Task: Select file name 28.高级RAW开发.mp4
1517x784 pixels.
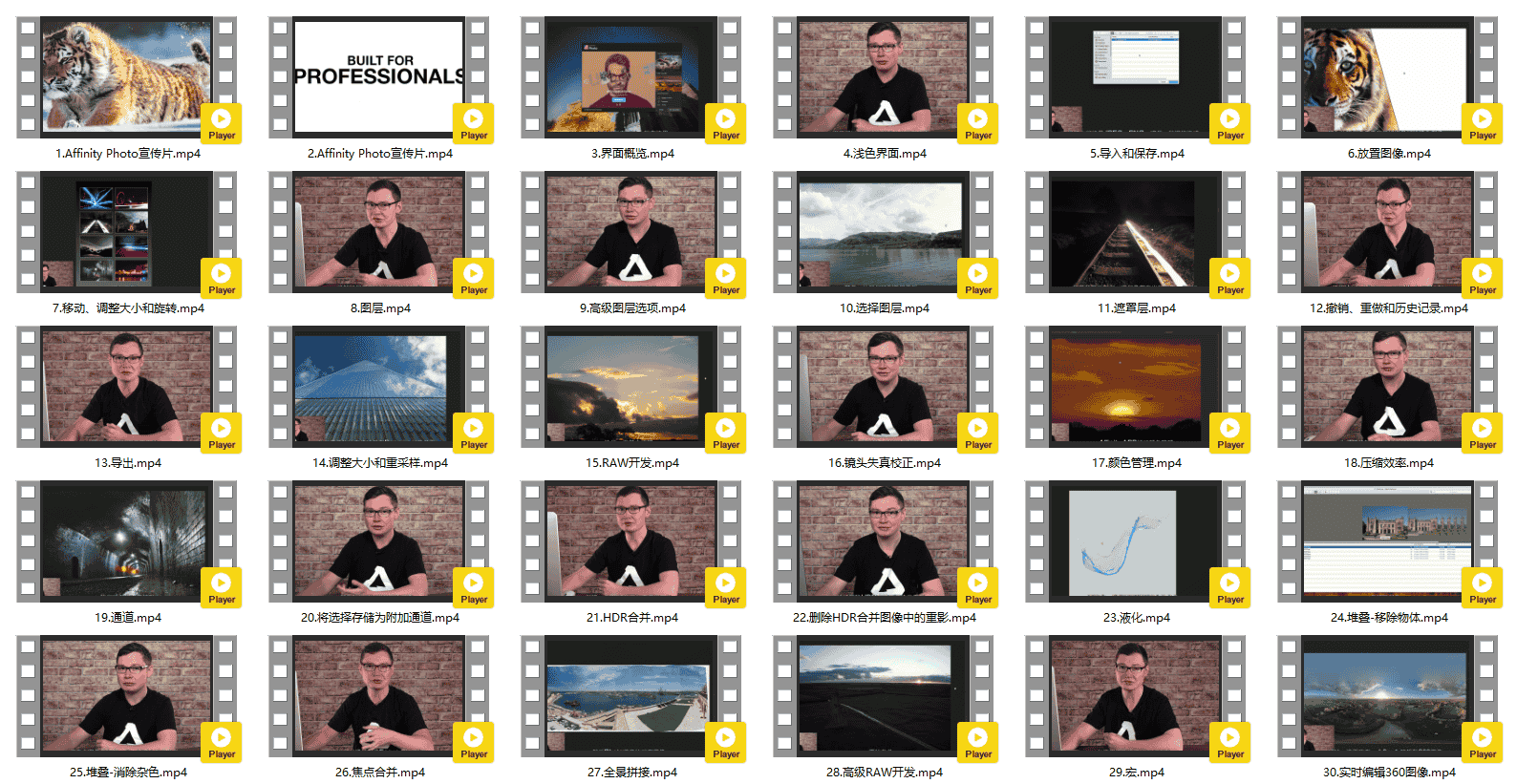Action: [885, 773]
